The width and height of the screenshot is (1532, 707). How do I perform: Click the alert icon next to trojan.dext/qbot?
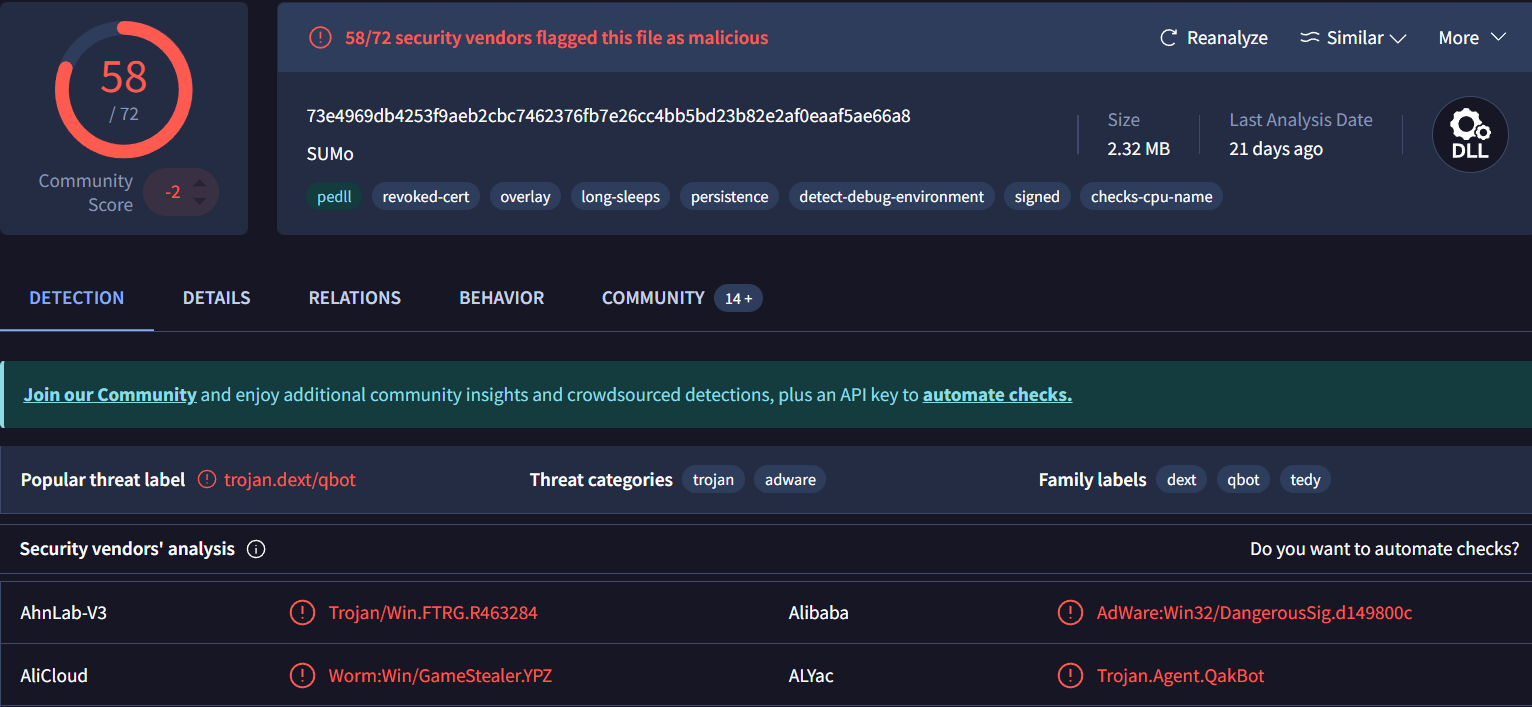click(207, 480)
